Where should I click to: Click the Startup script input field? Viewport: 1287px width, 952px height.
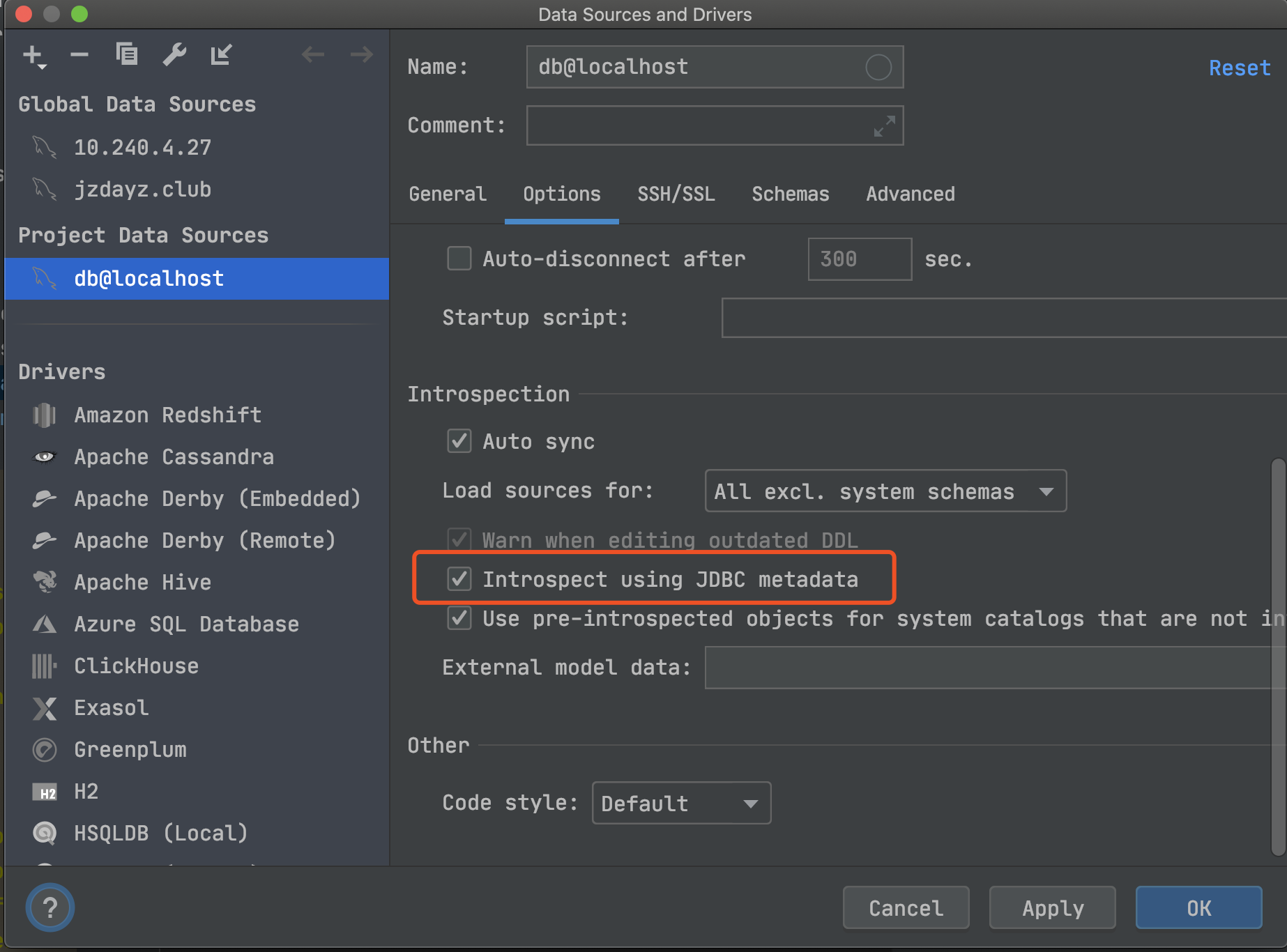1004,318
